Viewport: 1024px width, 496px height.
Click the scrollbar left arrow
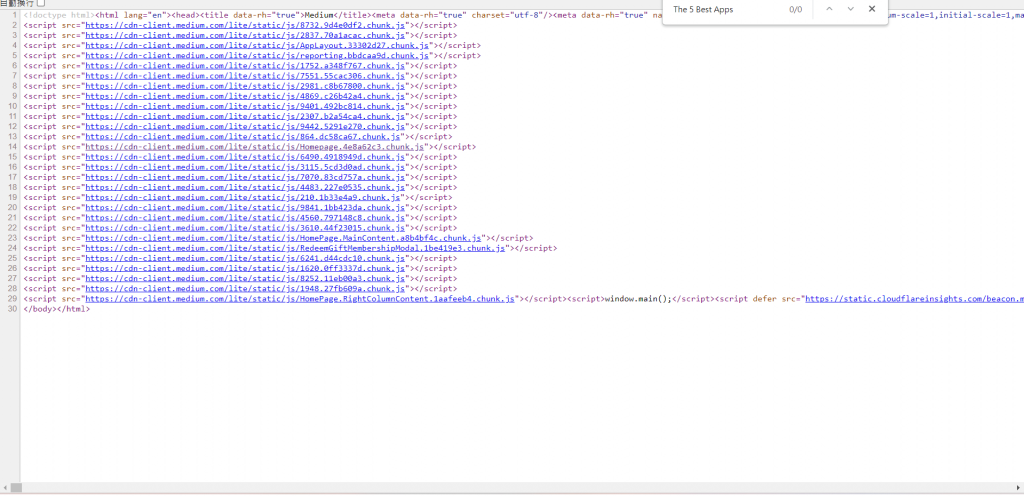tap(5, 488)
